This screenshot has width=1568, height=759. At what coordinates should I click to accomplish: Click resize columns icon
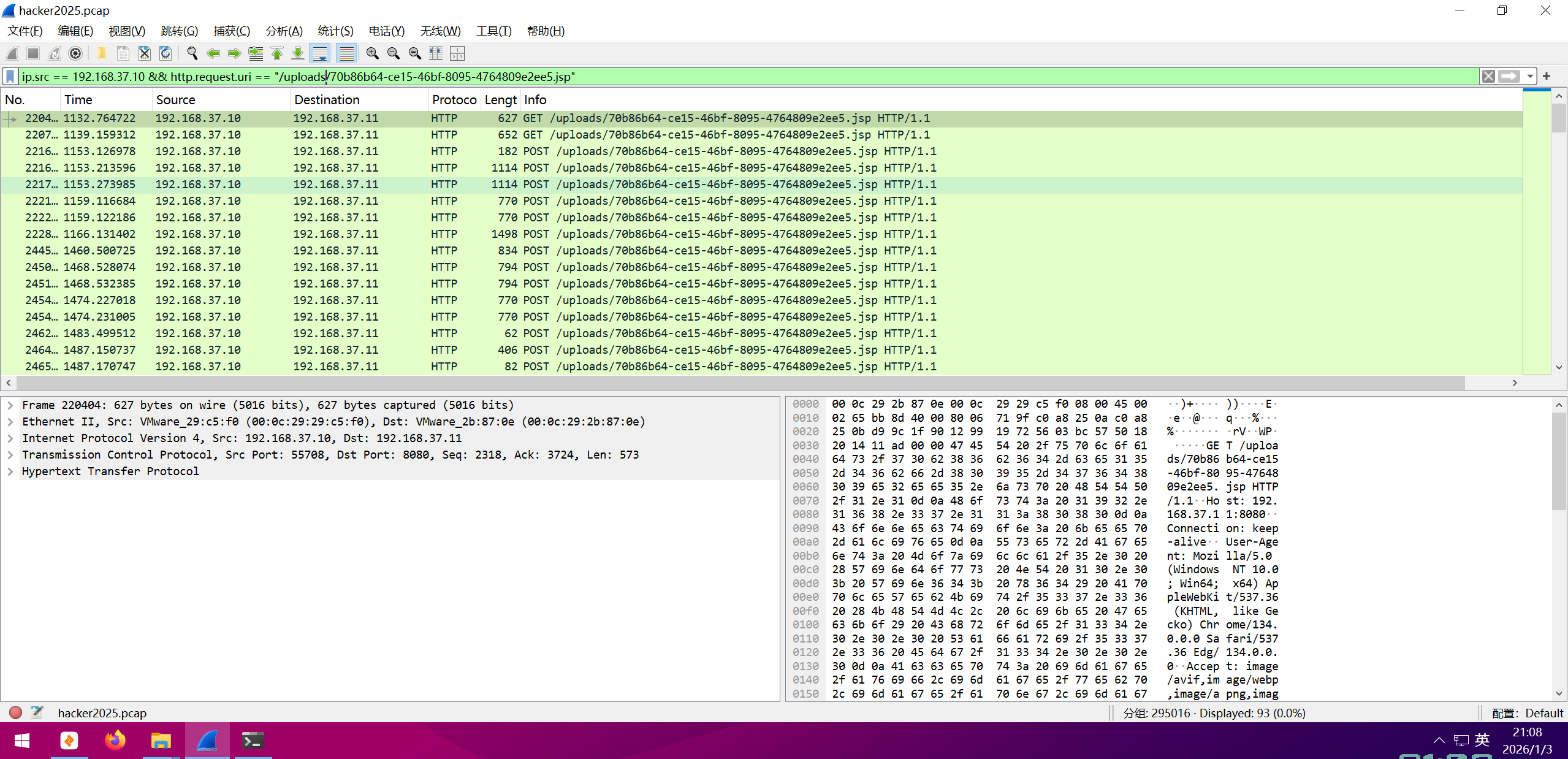(436, 54)
